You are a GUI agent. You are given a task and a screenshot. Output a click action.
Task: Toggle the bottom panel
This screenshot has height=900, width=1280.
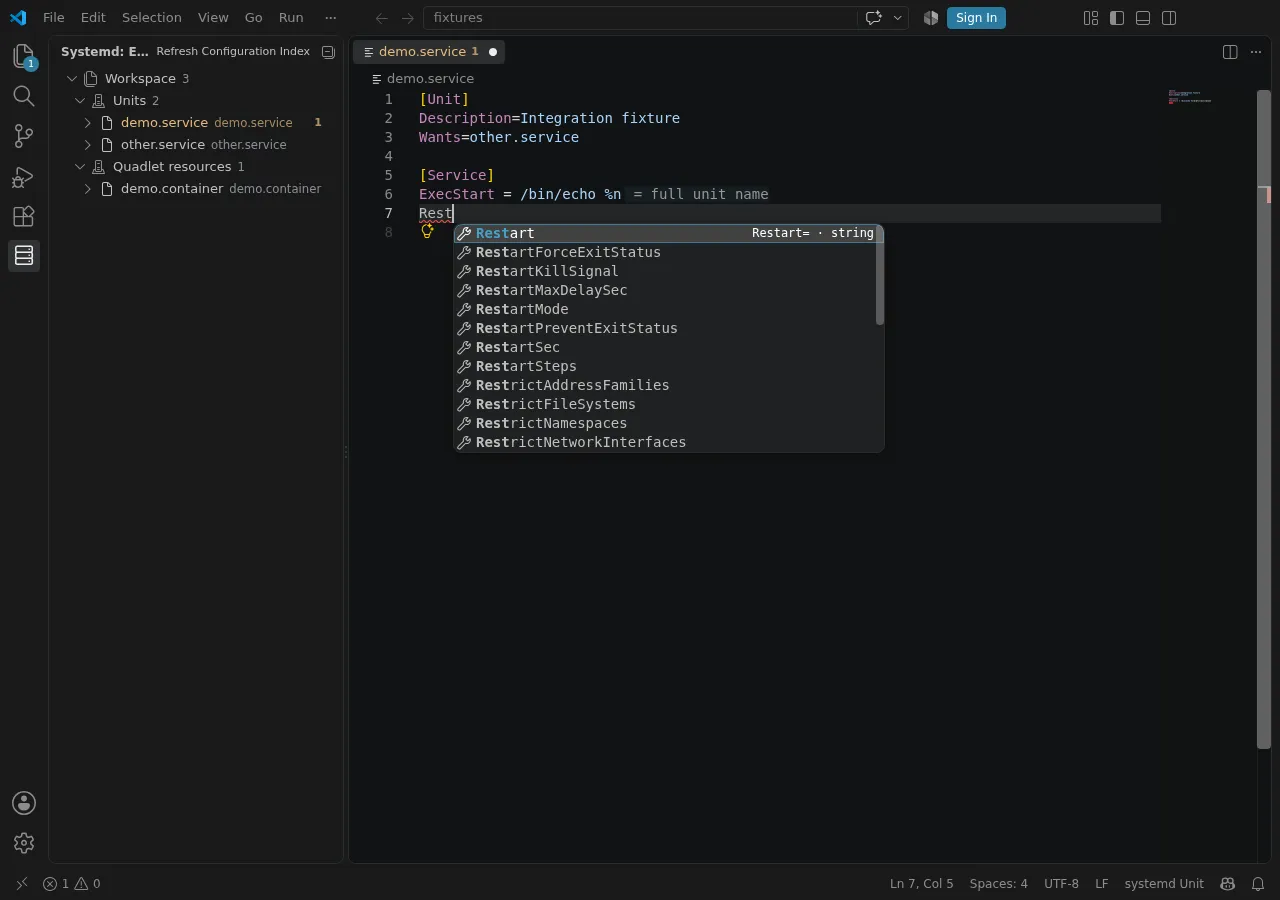click(x=1143, y=18)
